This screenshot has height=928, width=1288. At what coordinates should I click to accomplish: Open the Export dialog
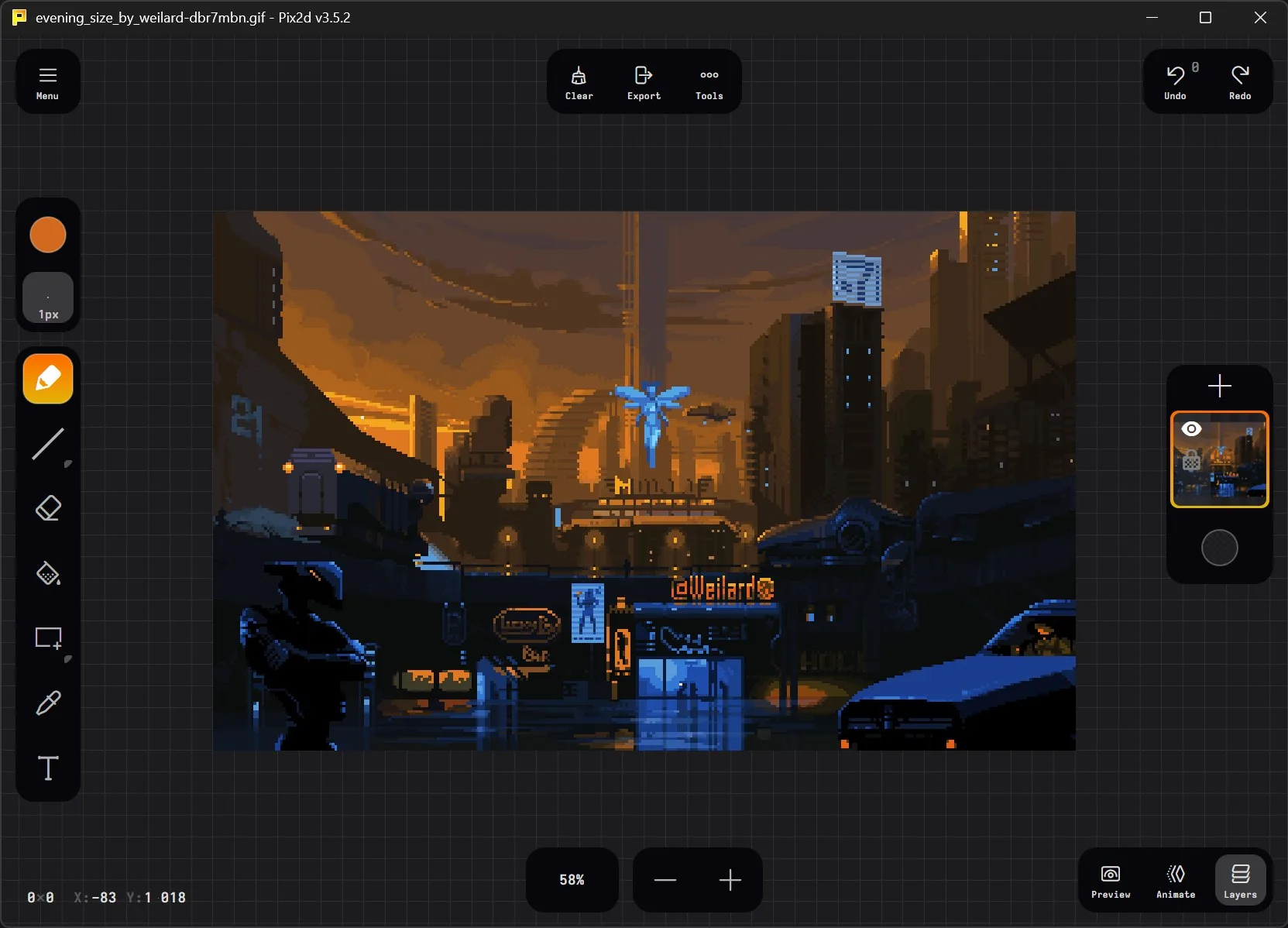[x=644, y=82]
